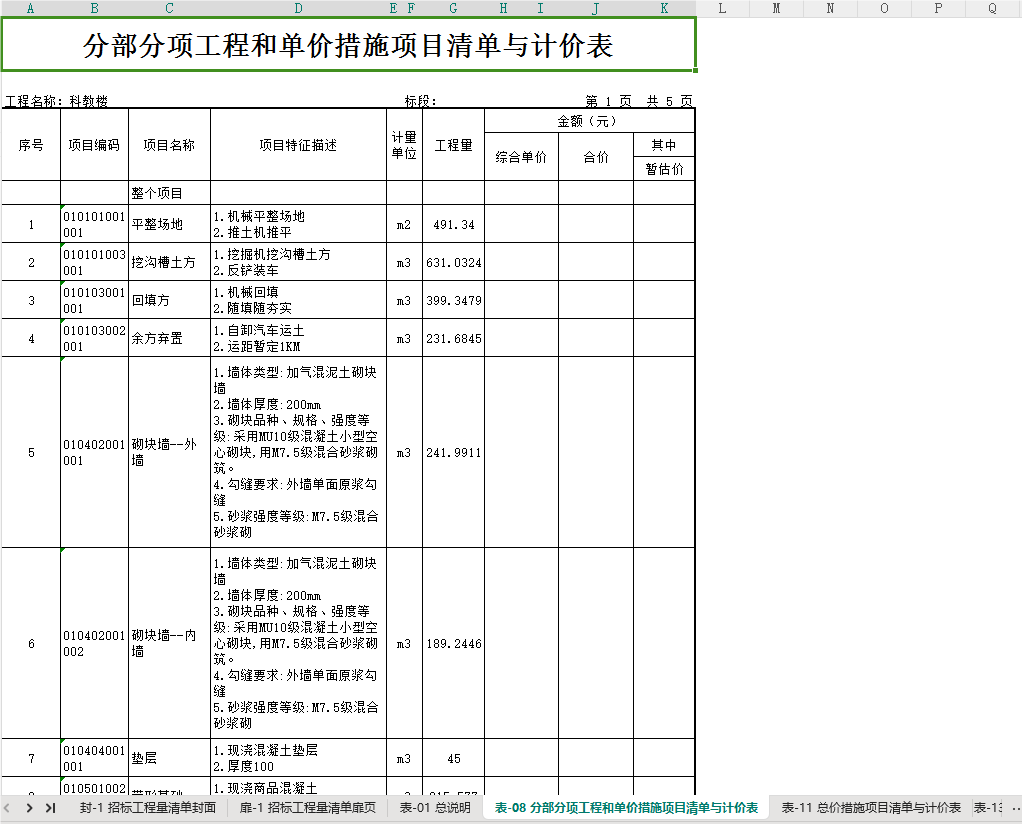Screen dimensions: 1022x824
Task: Click item code 010101003001 cell
Action: [x=95, y=262]
